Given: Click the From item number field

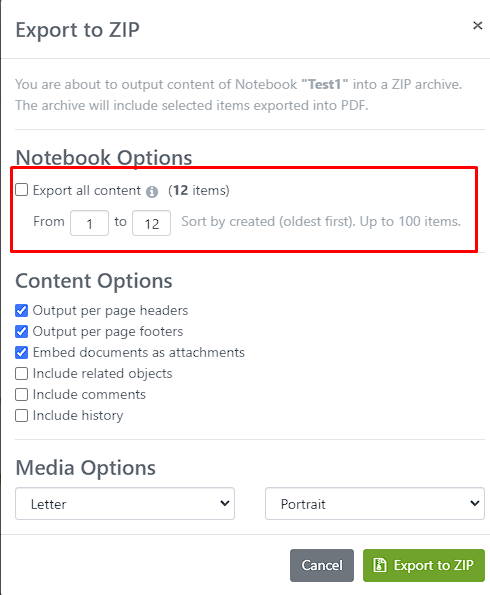Looking at the screenshot, I should pos(90,223).
